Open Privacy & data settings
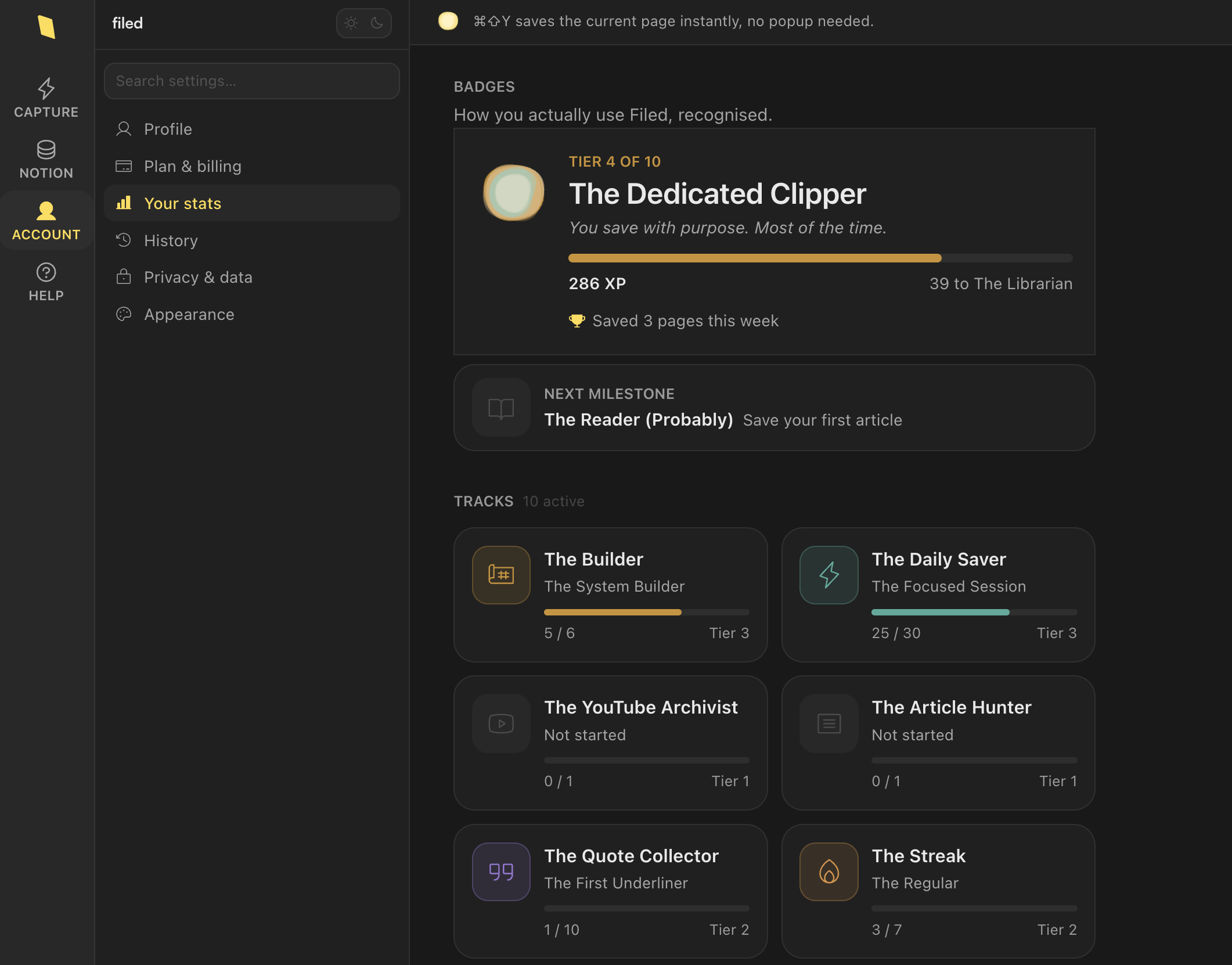This screenshot has width=1232, height=965. tap(252, 277)
